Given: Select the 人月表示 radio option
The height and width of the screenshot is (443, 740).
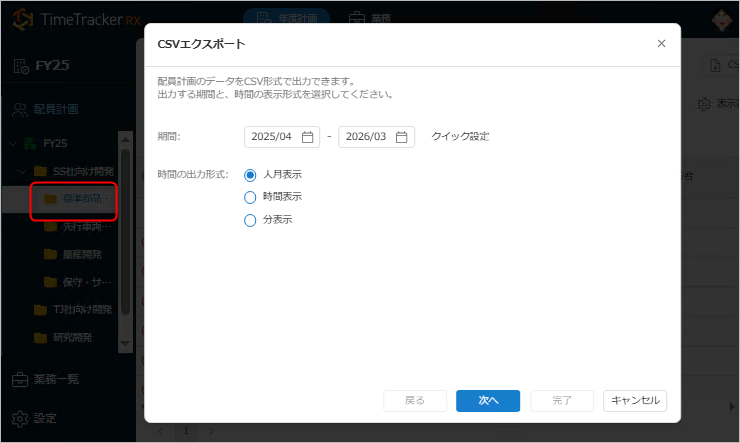Looking at the screenshot, I should pyautogui.click(x=250, y=174).
